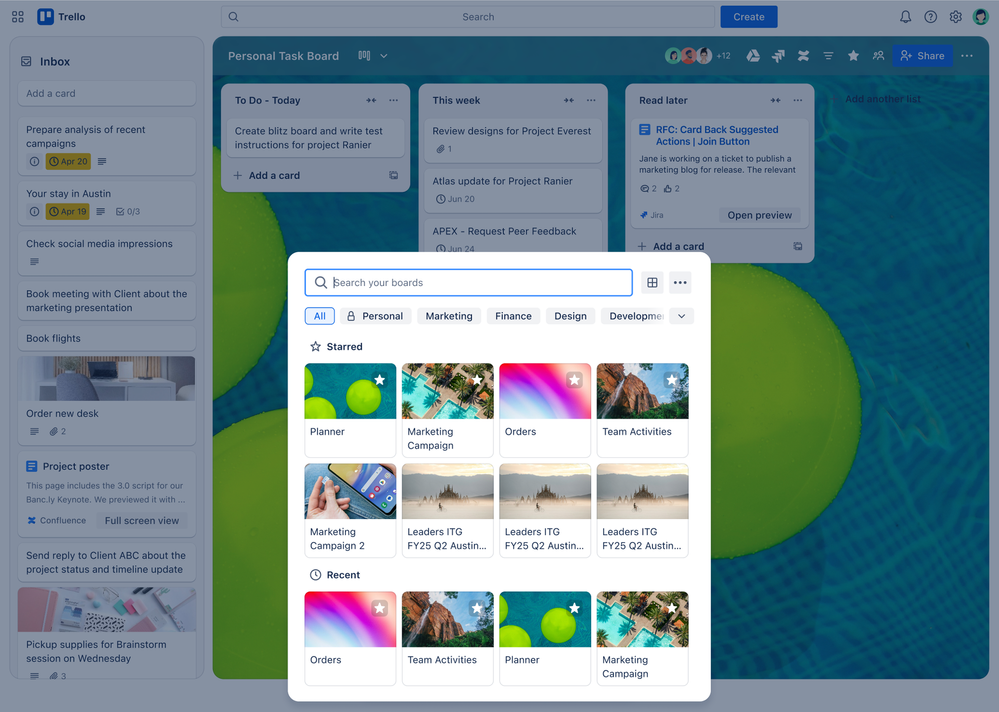The image size is (999, 712).
Task: Open Review designs for Project Everest card
Action: click(x=513, y=140)
